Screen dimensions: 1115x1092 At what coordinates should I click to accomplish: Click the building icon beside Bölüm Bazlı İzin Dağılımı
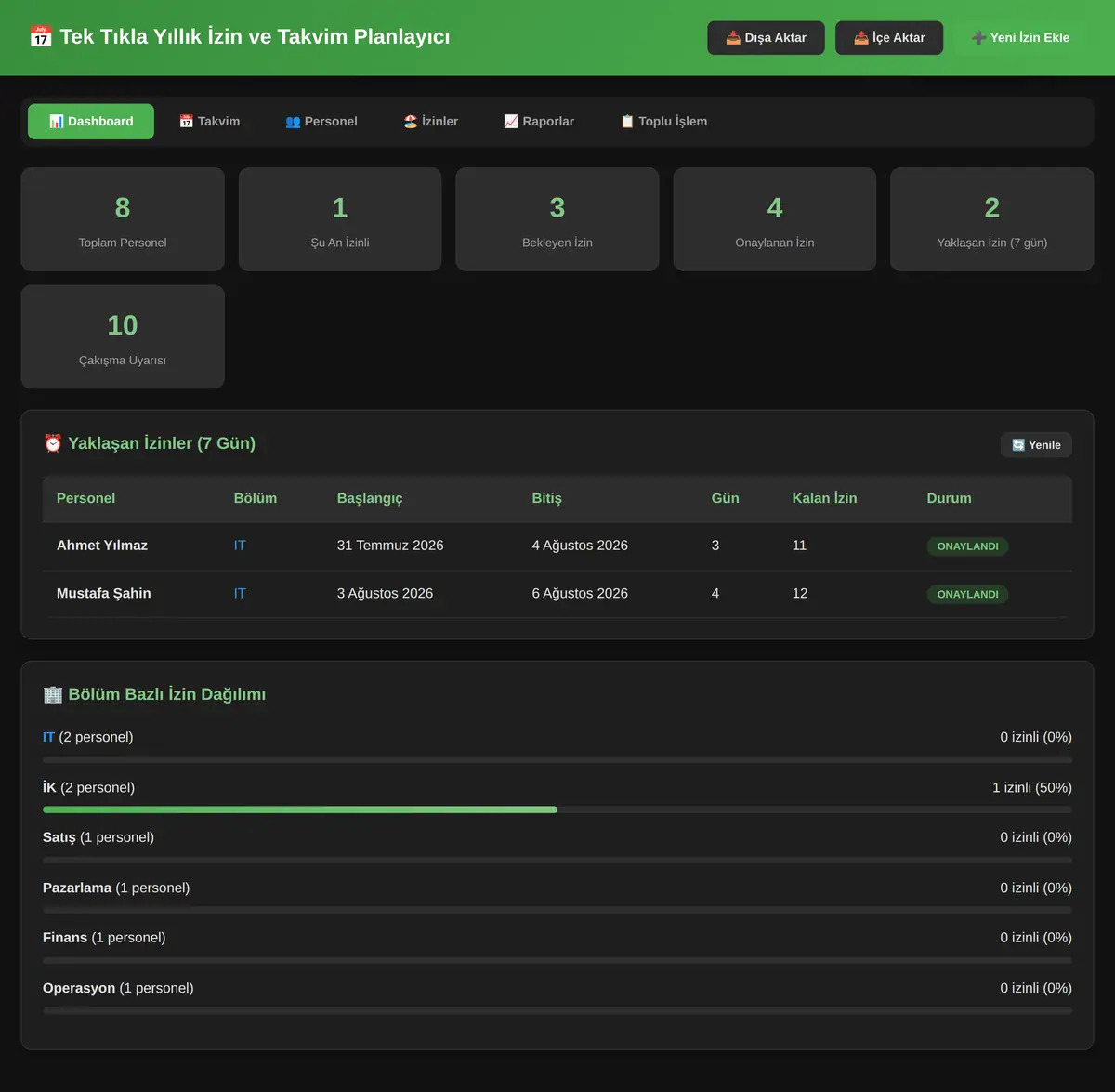[x=53, y=694]
